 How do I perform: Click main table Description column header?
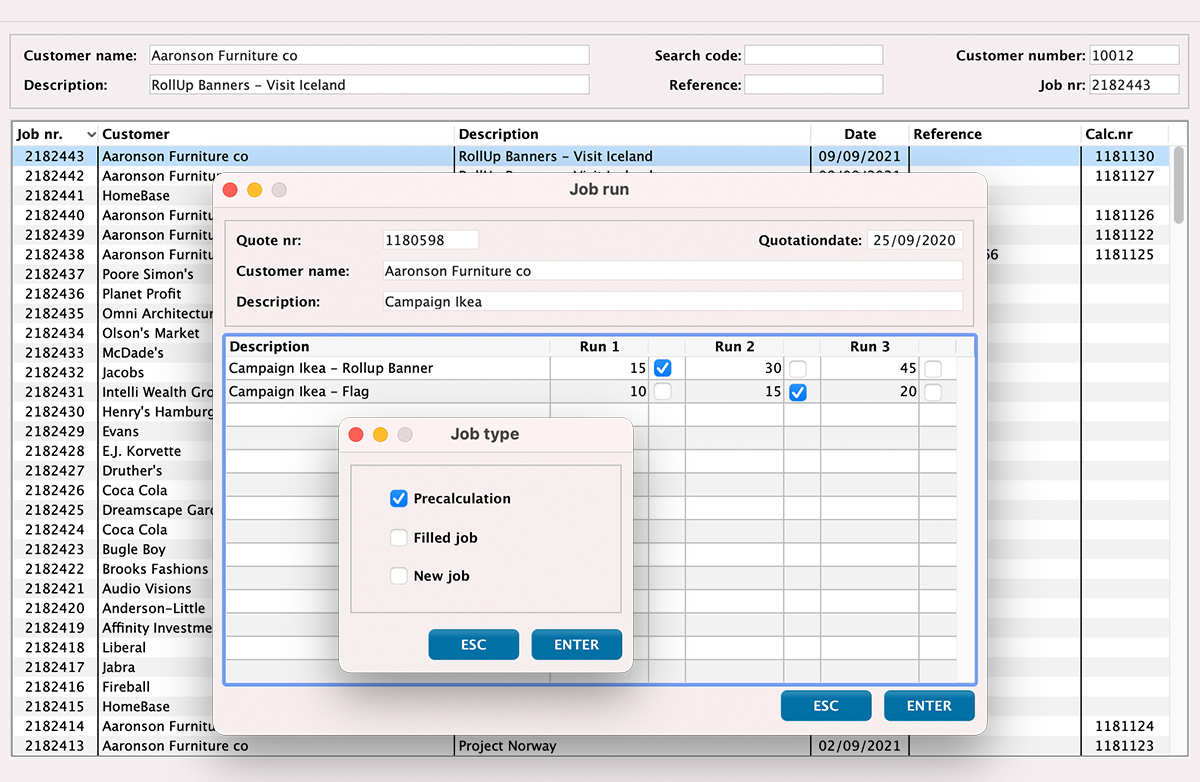coord(633,134)
